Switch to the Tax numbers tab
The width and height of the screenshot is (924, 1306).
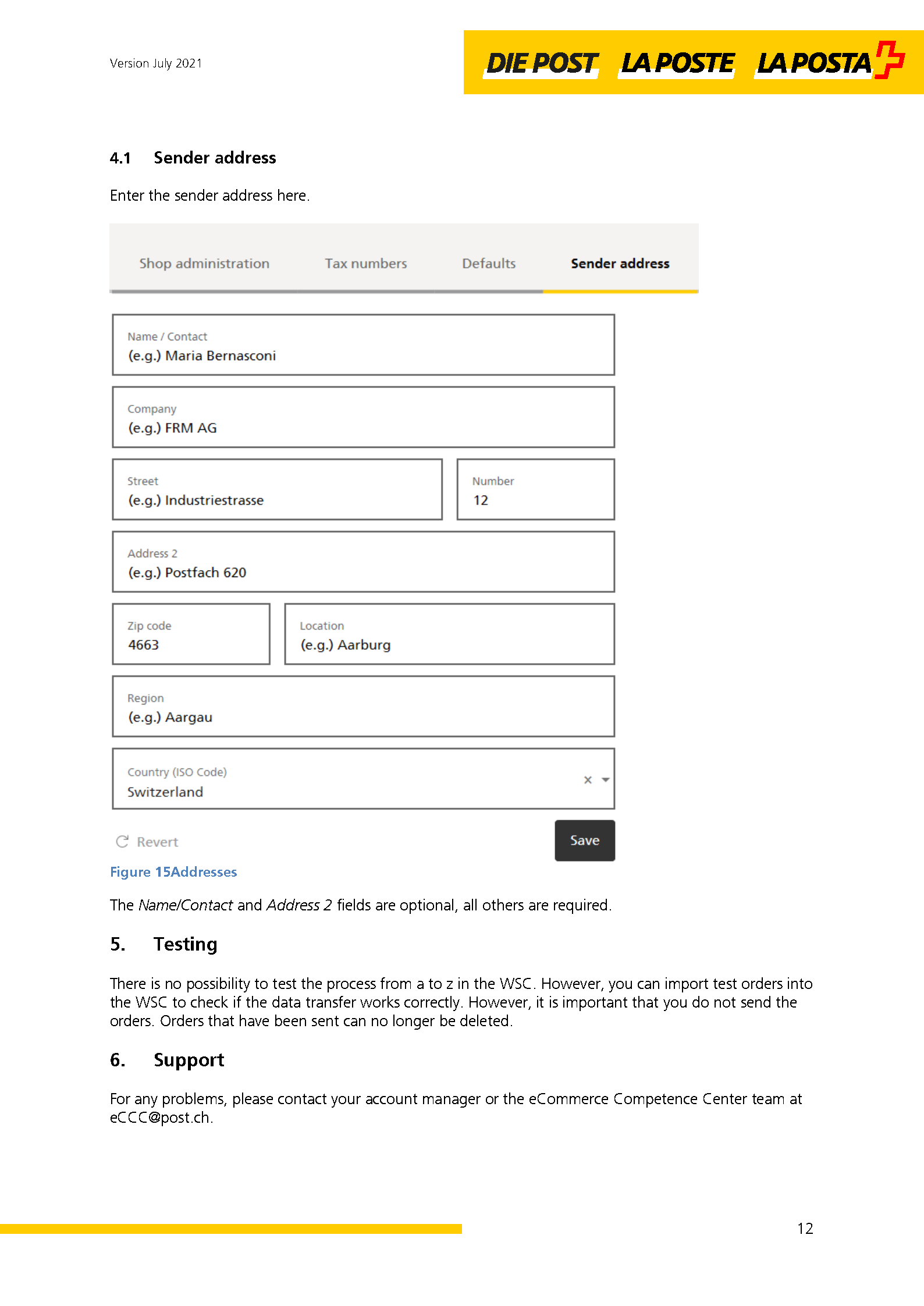(366, 263)
